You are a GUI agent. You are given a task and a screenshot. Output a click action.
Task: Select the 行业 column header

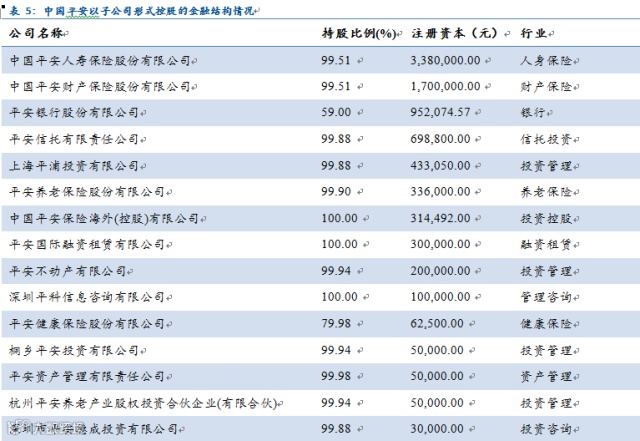(x=533, y=33)
